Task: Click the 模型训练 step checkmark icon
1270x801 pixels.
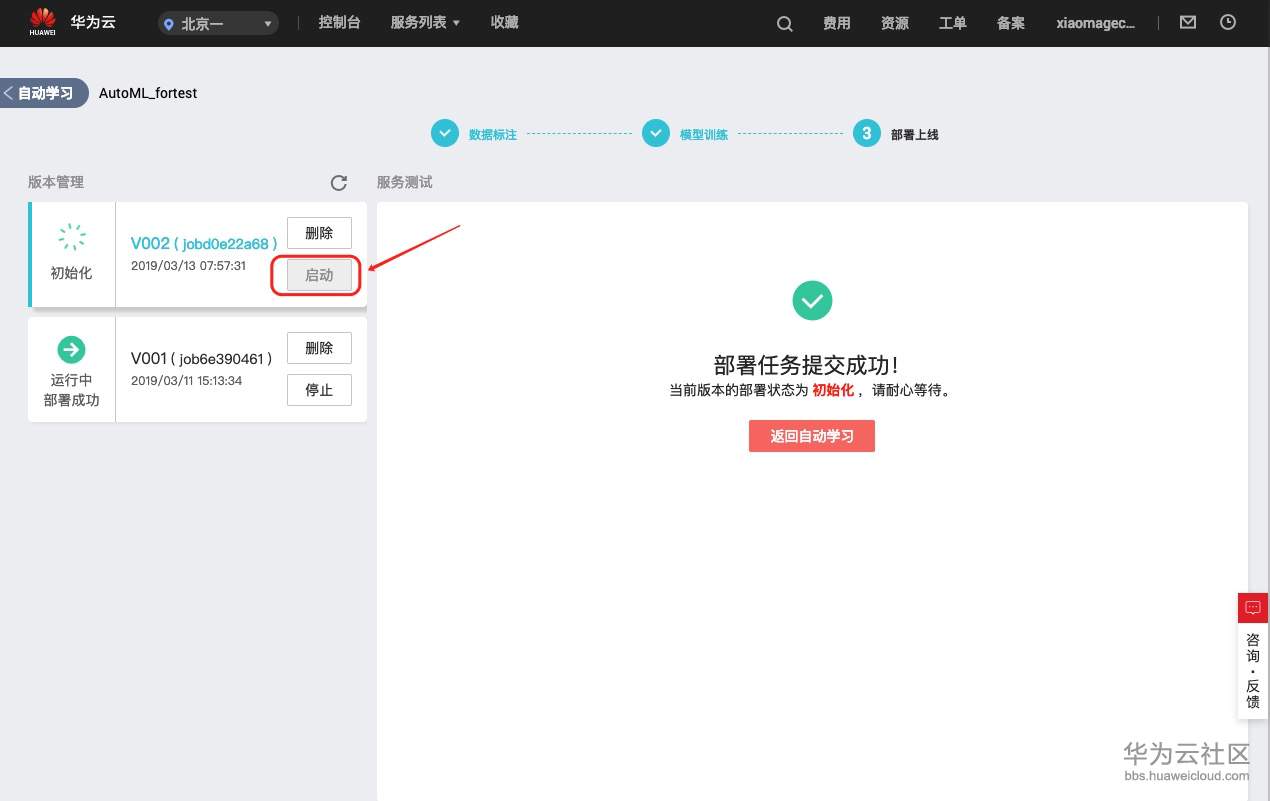Action: click(655, 133)
